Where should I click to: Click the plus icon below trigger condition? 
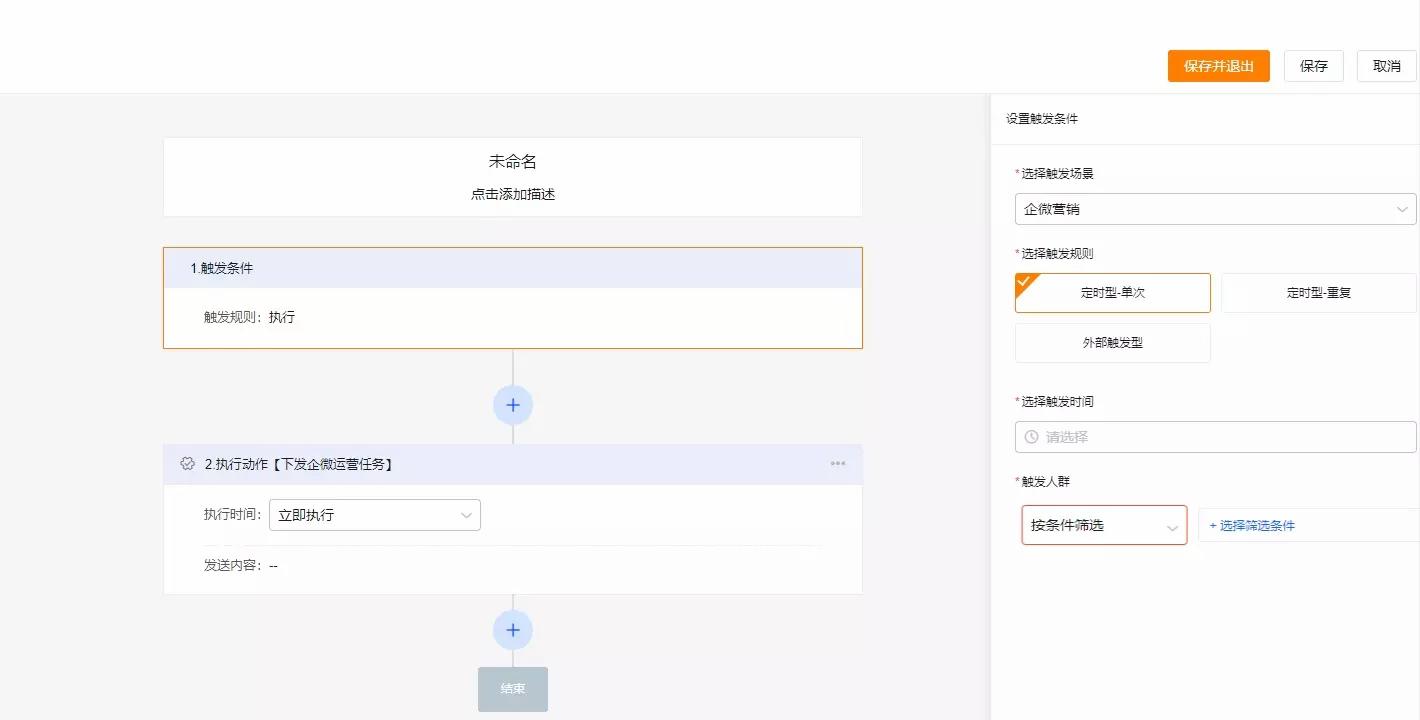click(513, 405)
